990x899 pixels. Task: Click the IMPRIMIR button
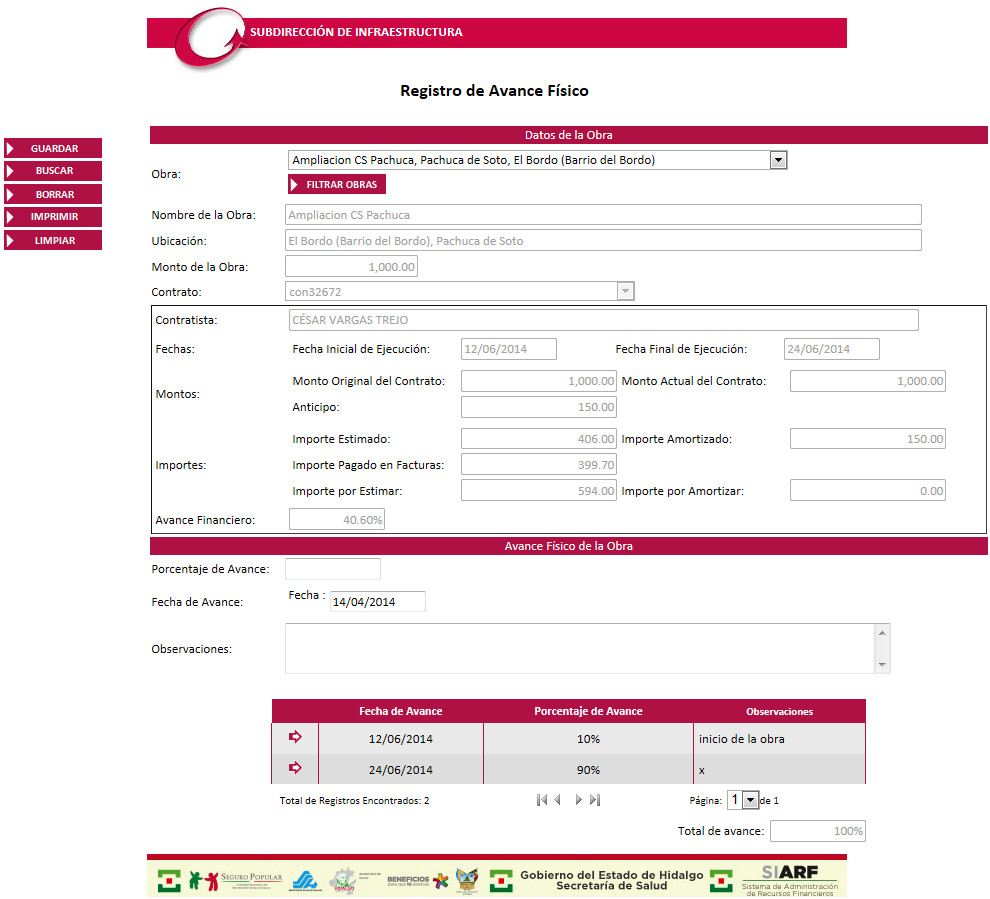coord(54,217)
